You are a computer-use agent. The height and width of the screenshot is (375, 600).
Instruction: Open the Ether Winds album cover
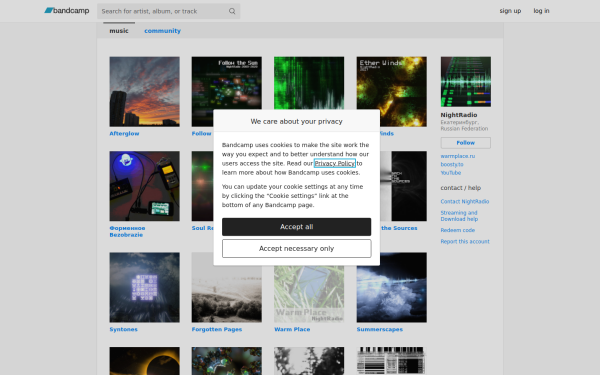click(392, 91)
